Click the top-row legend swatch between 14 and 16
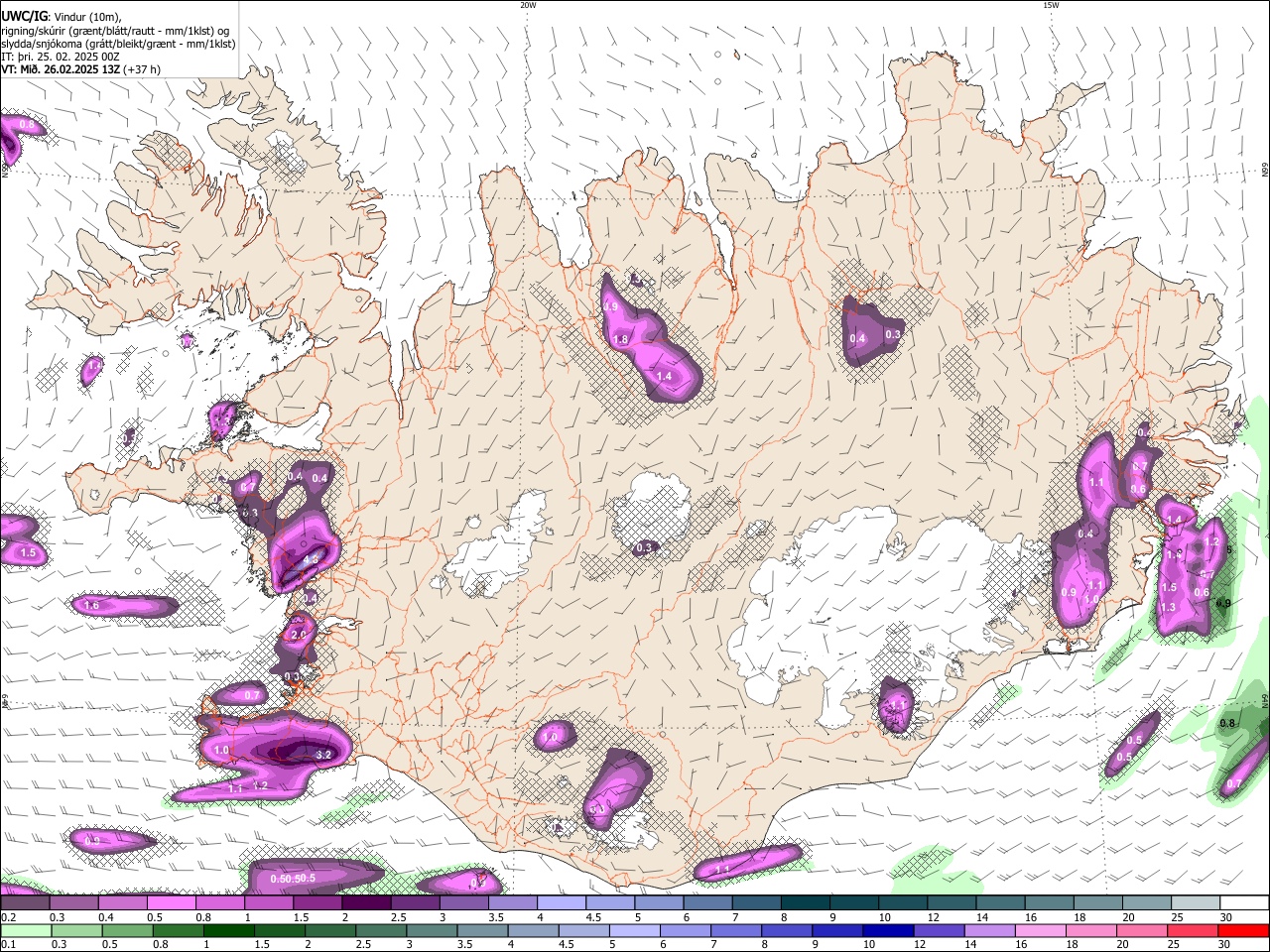The height and width of the screenshot is (952, 1270). 1001,903
